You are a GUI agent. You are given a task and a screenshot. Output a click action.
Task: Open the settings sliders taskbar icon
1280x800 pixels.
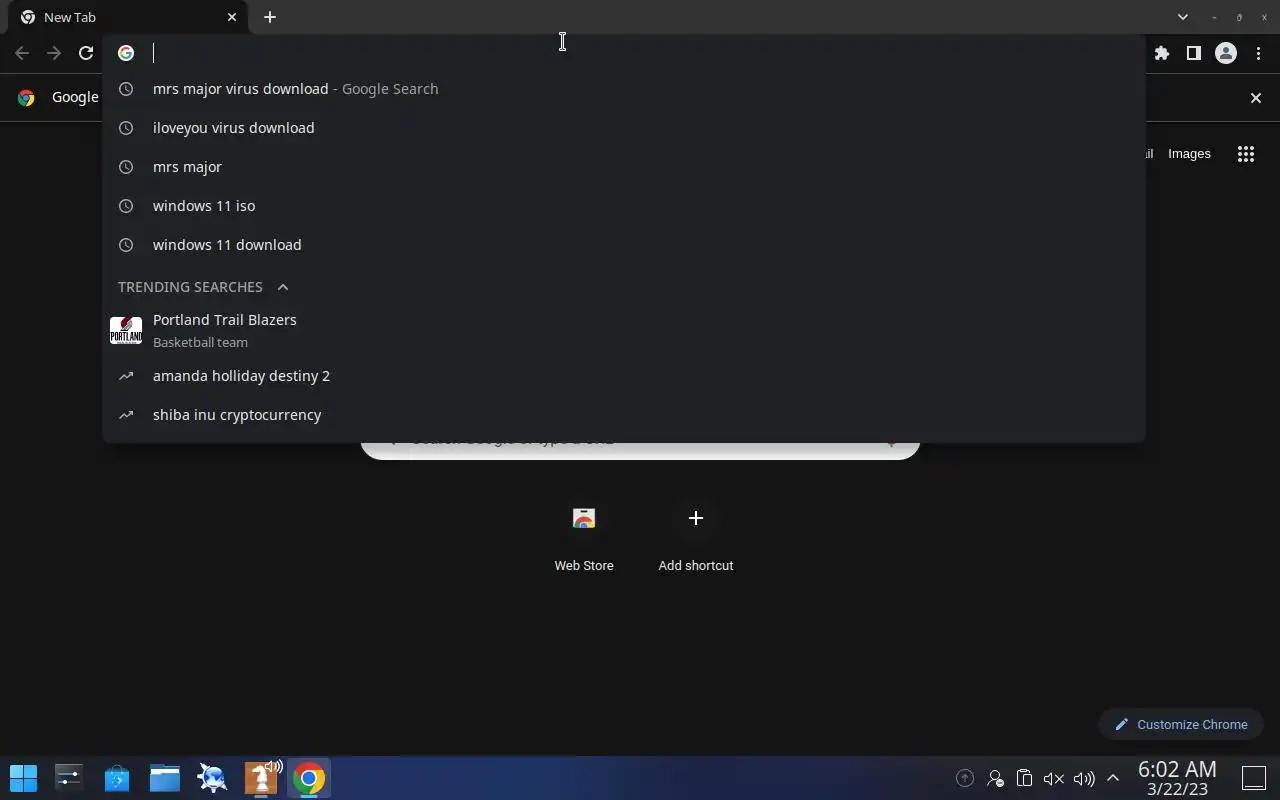coord(69,777)
